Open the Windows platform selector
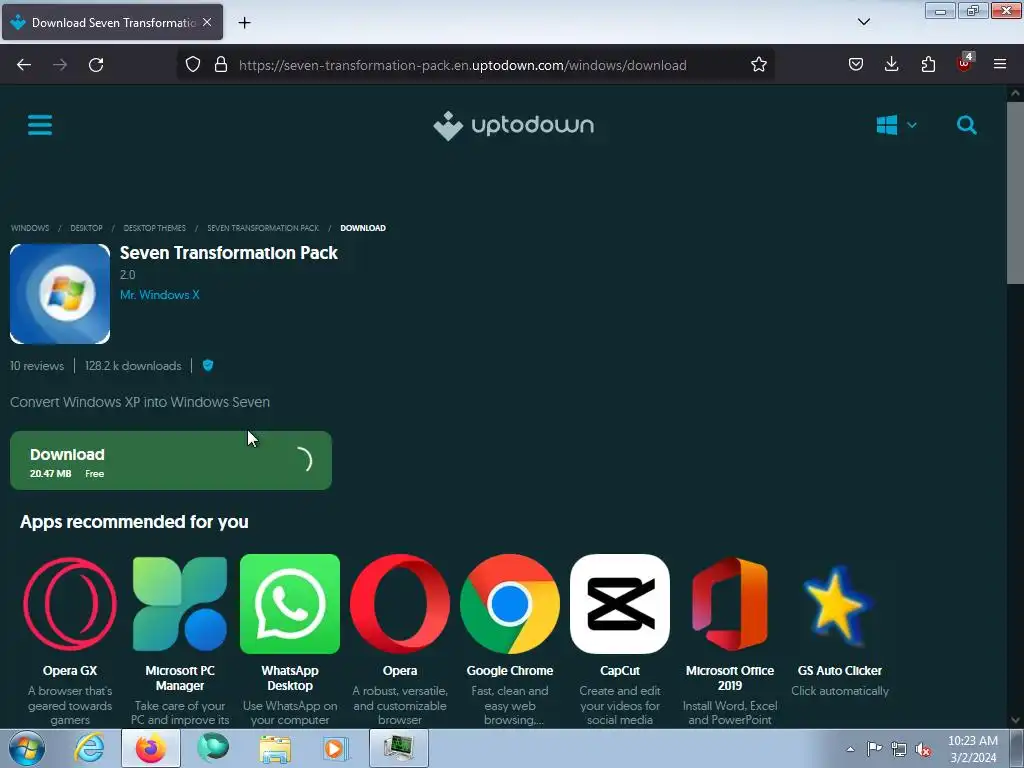Viewport: 1024px width, 768px height. 896,125
